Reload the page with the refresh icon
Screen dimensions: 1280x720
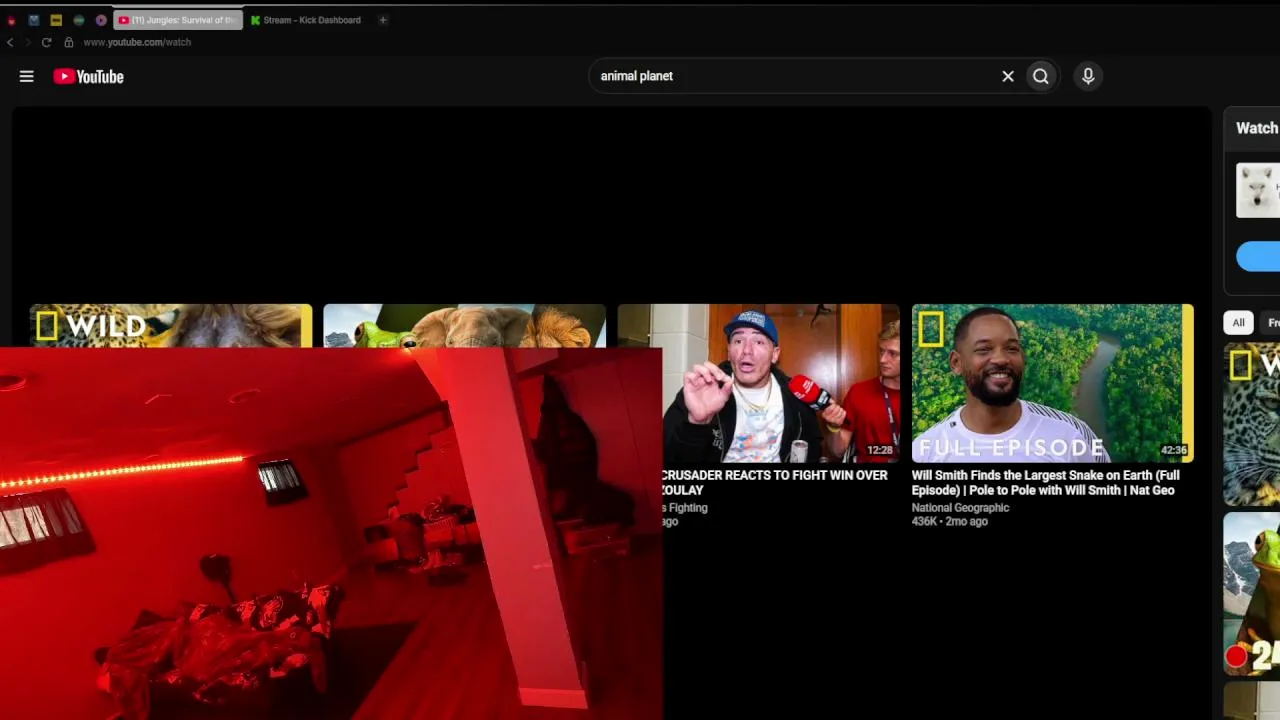46,42
